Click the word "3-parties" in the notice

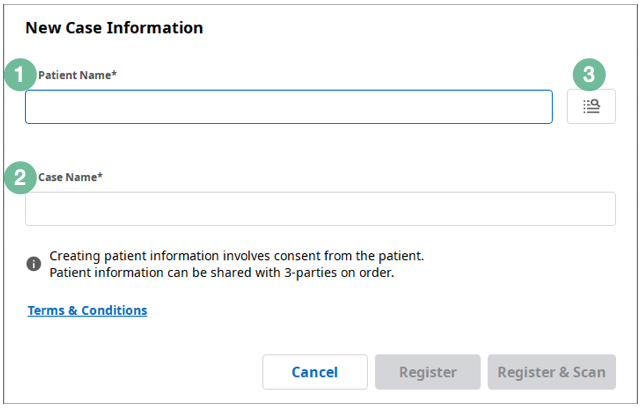click(x=311, y=273)
